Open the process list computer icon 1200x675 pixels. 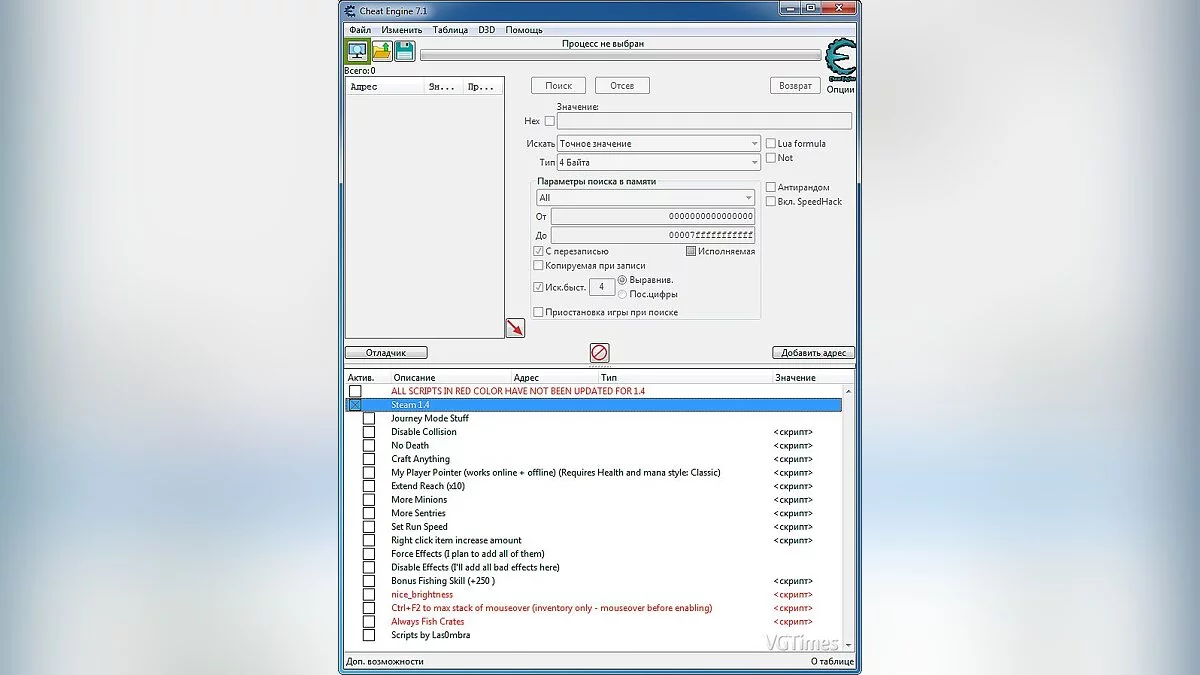coord(357,51)
